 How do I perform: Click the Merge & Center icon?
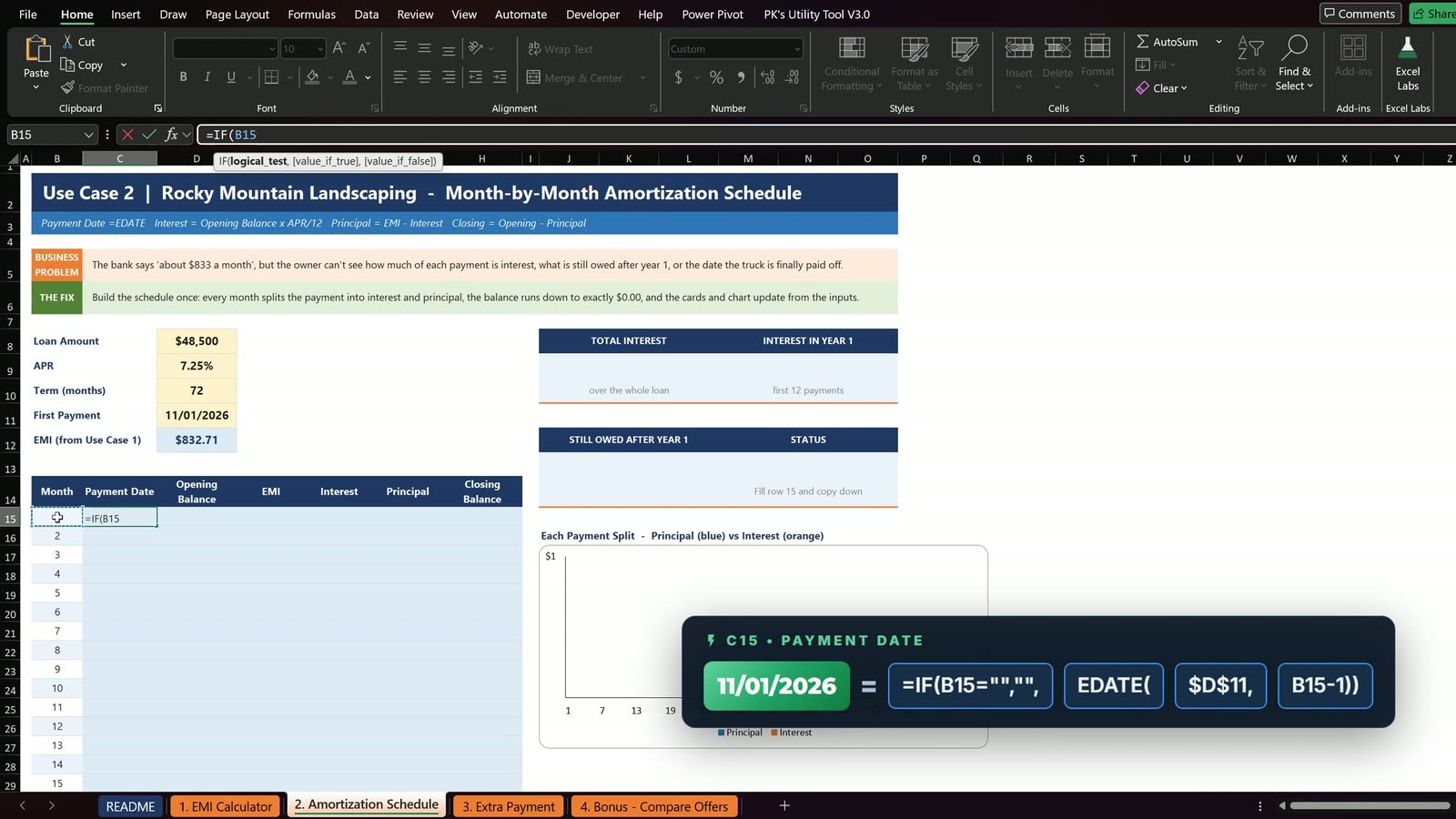[533, 77]
